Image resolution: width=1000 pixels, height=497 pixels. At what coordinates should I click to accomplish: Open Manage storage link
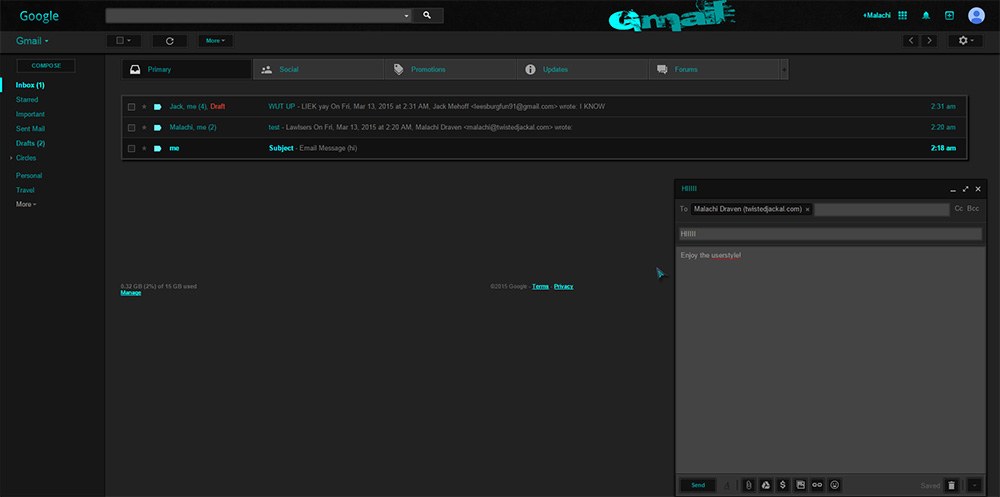coord(131,293)
